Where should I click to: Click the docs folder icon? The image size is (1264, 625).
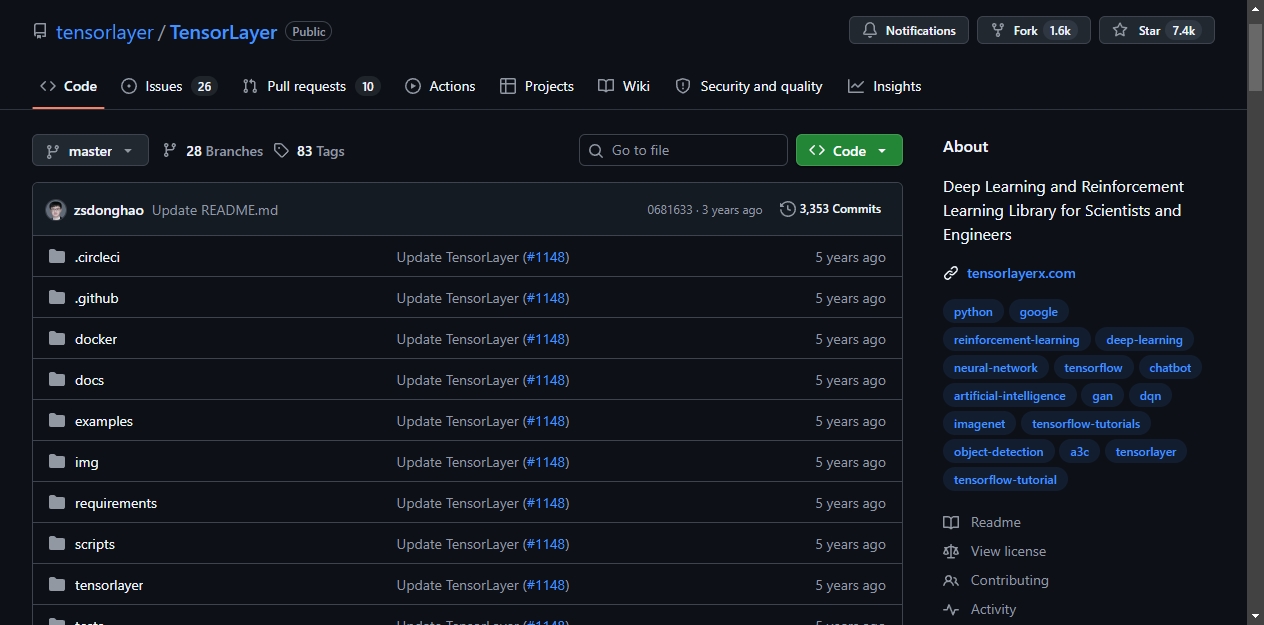[x=57, y=380]
